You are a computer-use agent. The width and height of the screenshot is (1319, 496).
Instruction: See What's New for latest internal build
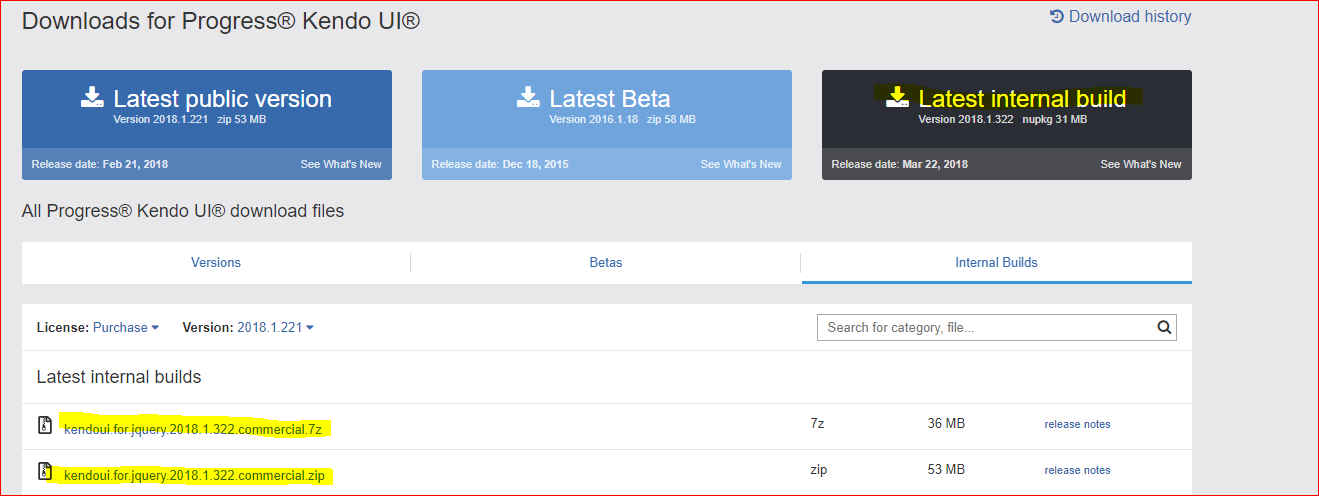[x=1140, y=165]
